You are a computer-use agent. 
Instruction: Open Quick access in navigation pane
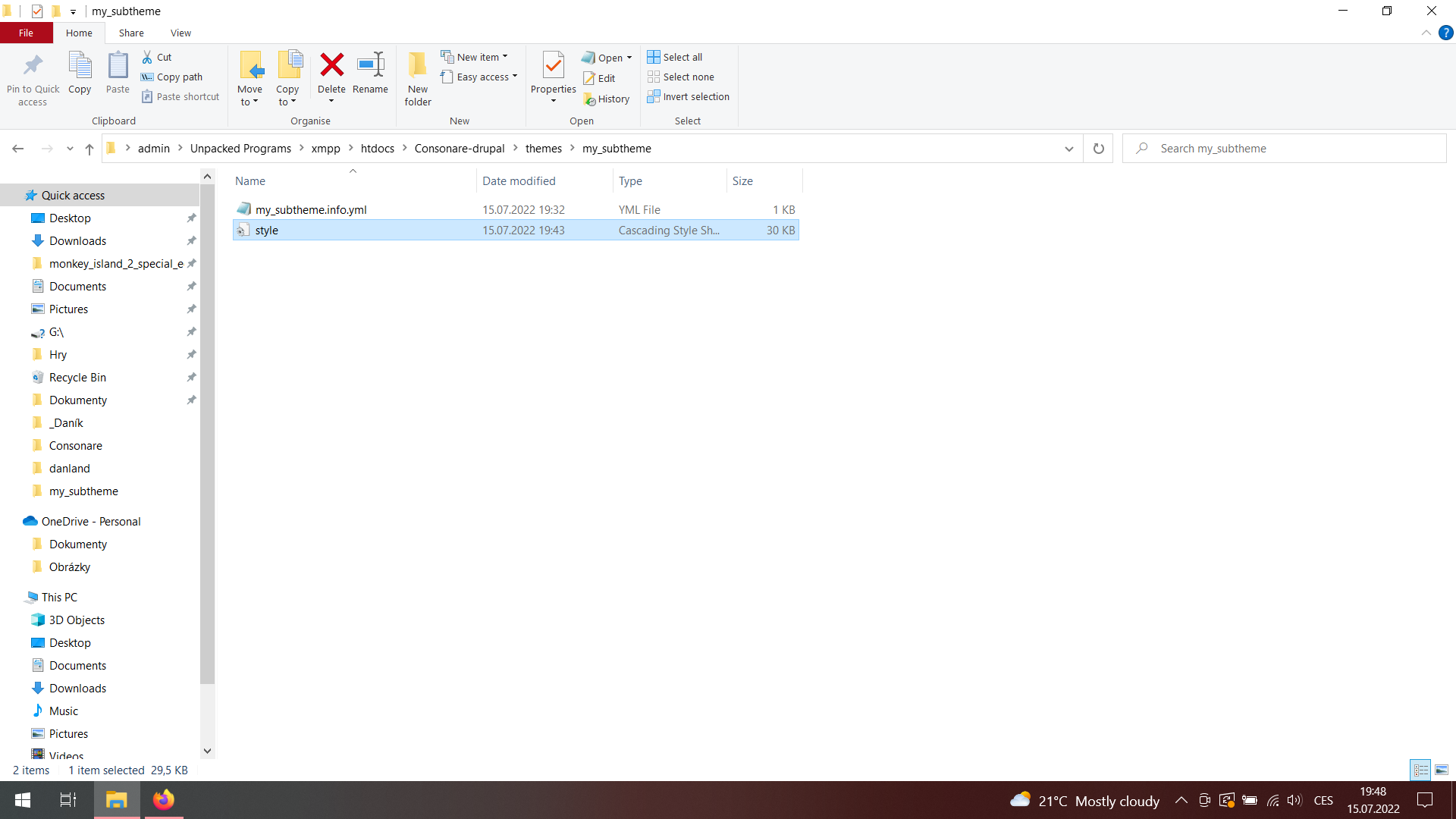coord(73,195)
